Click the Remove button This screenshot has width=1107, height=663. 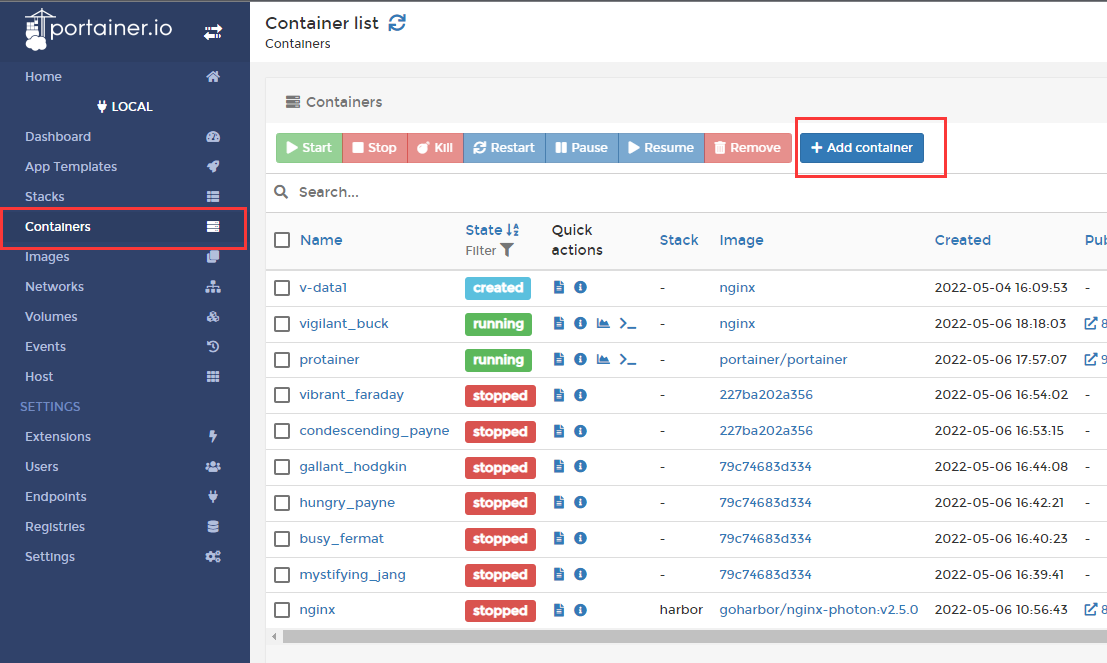pos(748,148)
